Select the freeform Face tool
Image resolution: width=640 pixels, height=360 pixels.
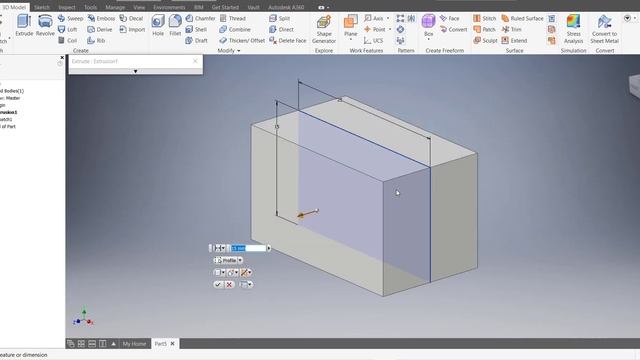coord(449,18)
